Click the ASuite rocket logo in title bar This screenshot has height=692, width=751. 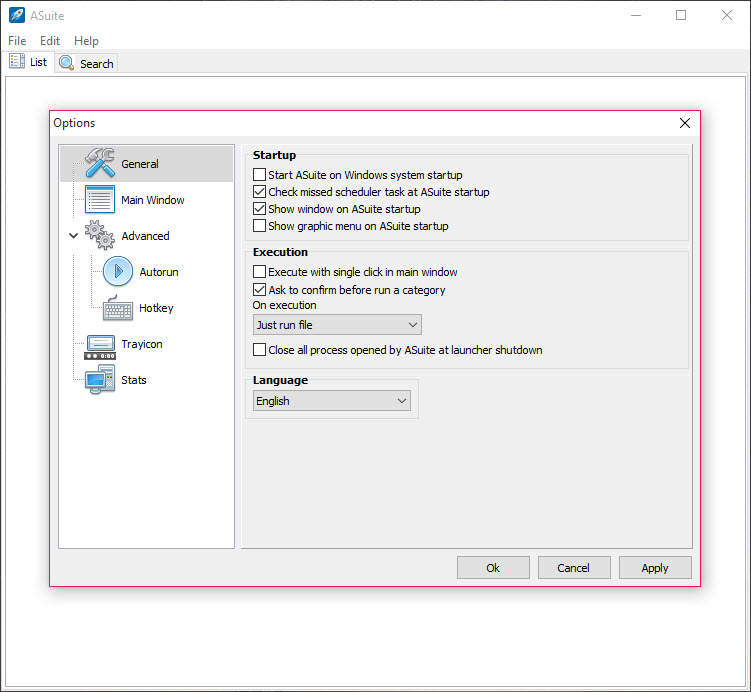[17, 15]
